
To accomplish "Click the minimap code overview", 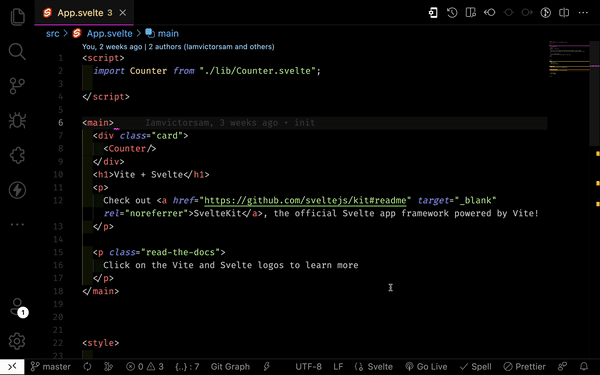I will click(x=569, y=59).
